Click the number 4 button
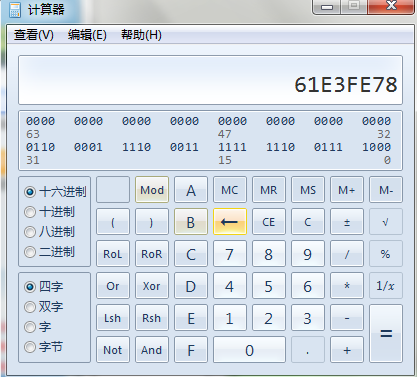The height and width of the screenshot is (377, 417). tap(230, 286)
